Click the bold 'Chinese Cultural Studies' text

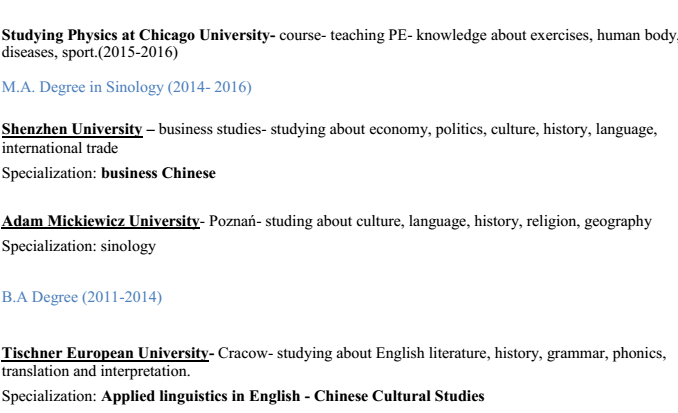coord(399,396)
